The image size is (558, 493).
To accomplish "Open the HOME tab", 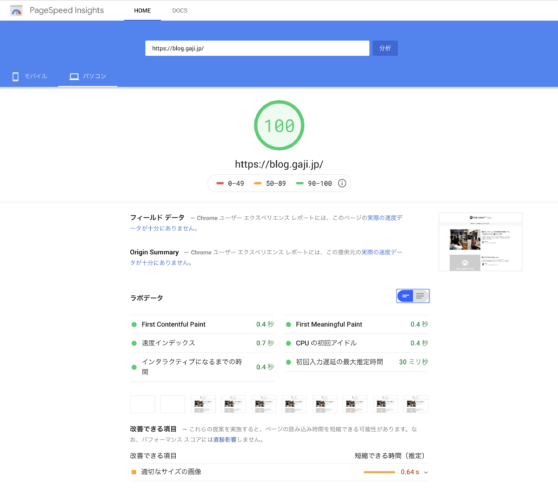I will click(x=142, y=11).
